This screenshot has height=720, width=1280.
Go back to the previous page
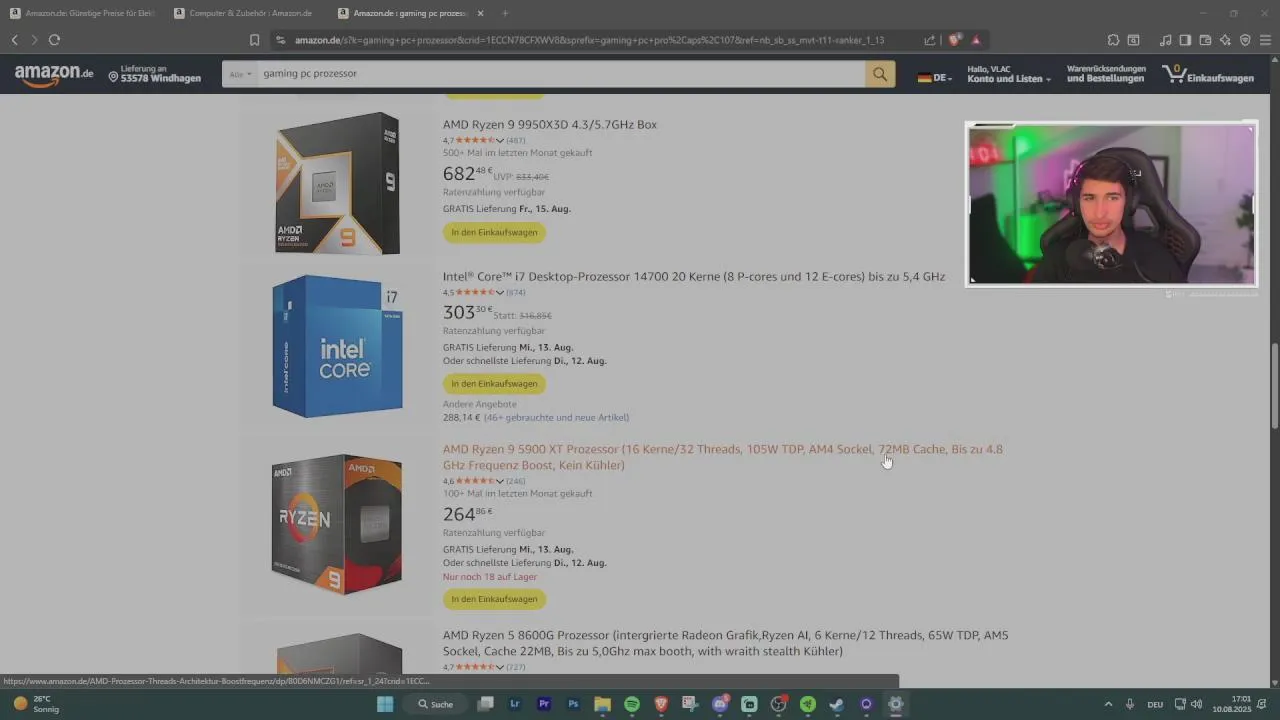(14, 40)
